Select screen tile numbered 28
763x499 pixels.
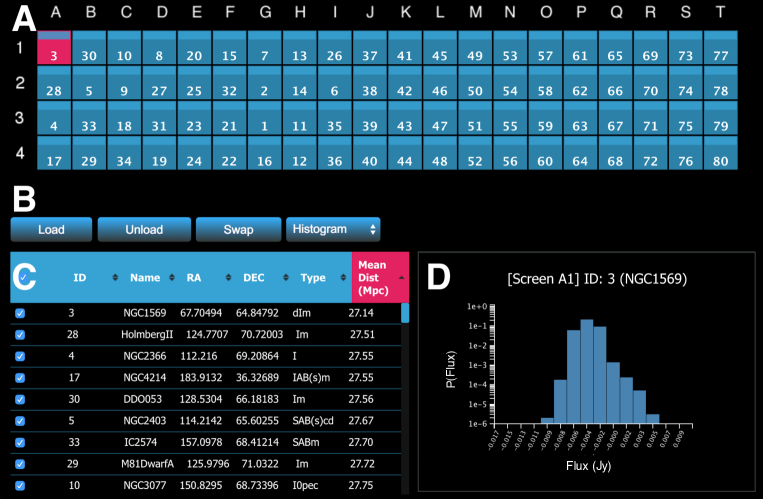(x=54, y=83)
